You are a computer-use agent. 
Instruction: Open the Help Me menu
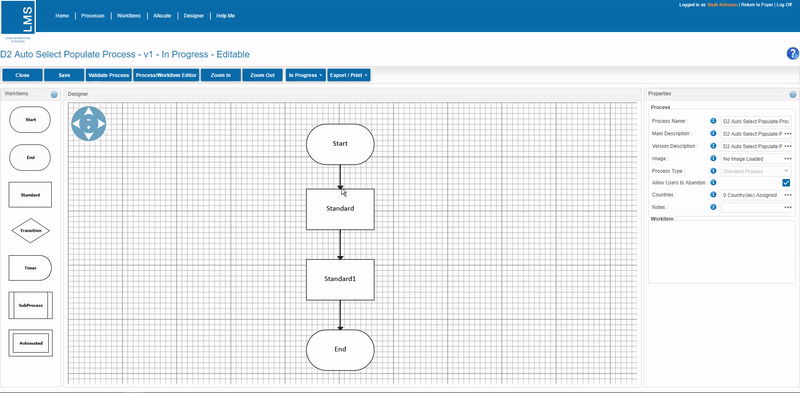tap(226, 16)
